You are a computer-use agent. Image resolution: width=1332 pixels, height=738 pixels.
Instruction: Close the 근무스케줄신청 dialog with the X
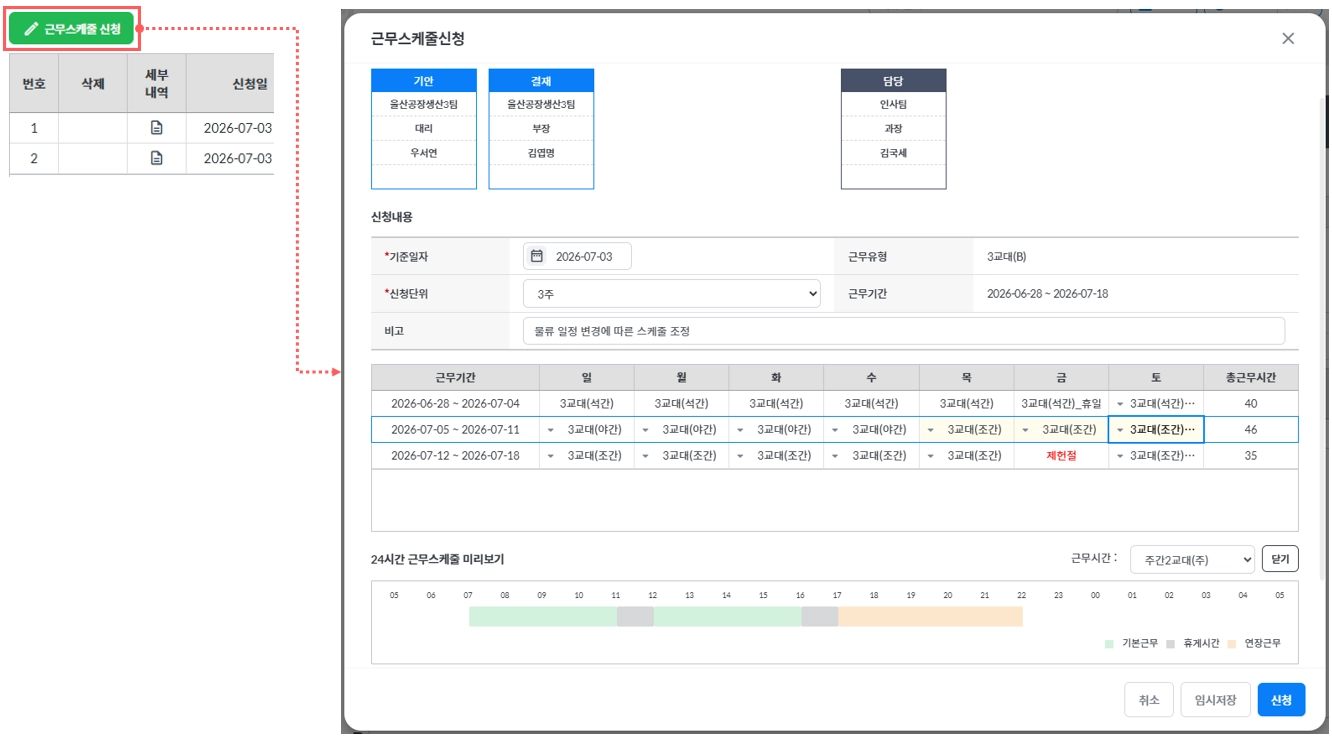1288,39
